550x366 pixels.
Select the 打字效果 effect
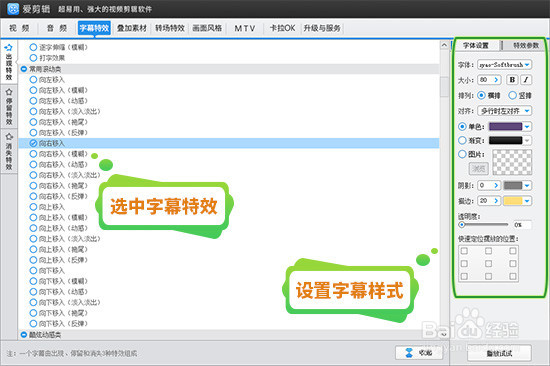pos(48,58)
